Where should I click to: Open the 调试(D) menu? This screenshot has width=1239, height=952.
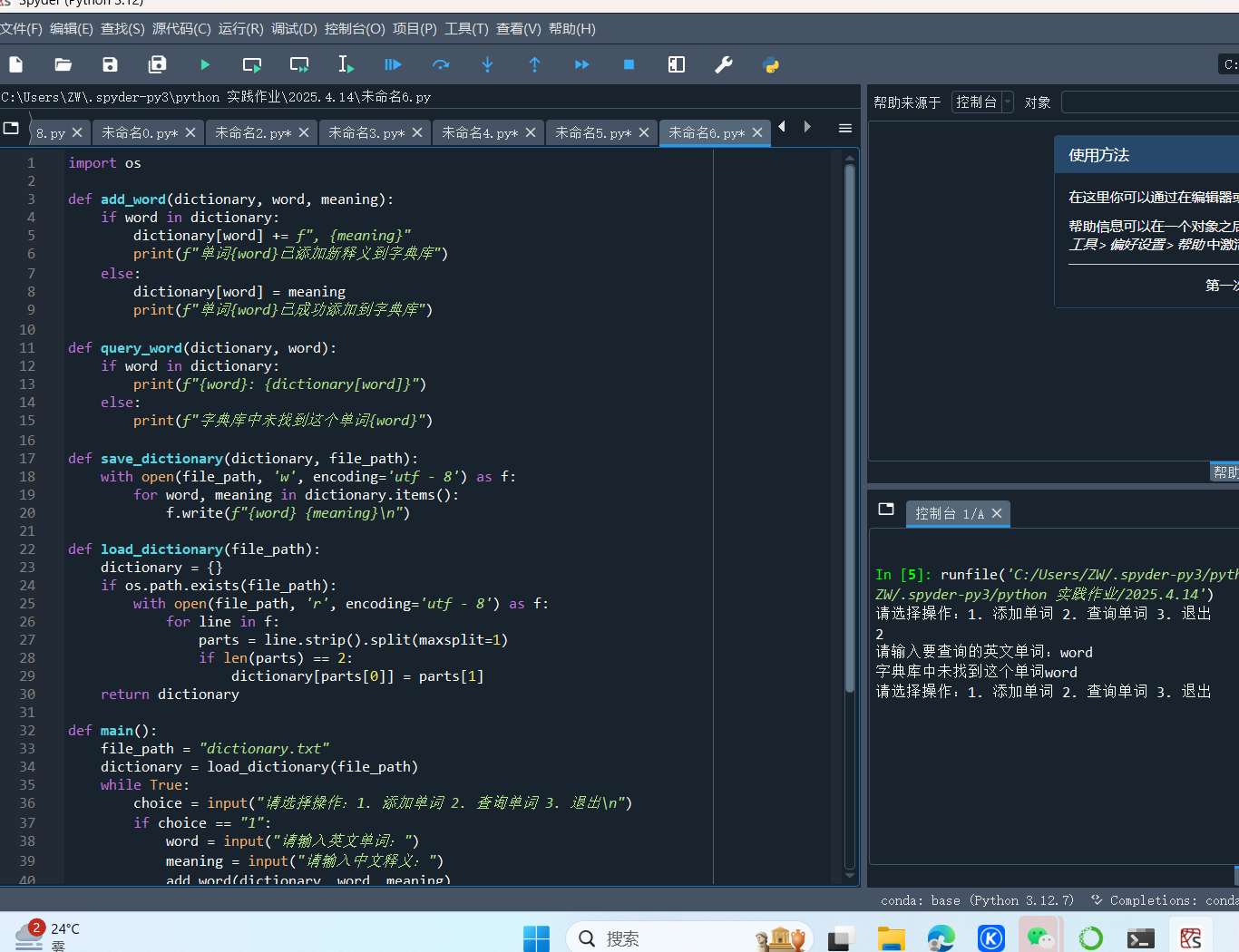click(295, 29)
